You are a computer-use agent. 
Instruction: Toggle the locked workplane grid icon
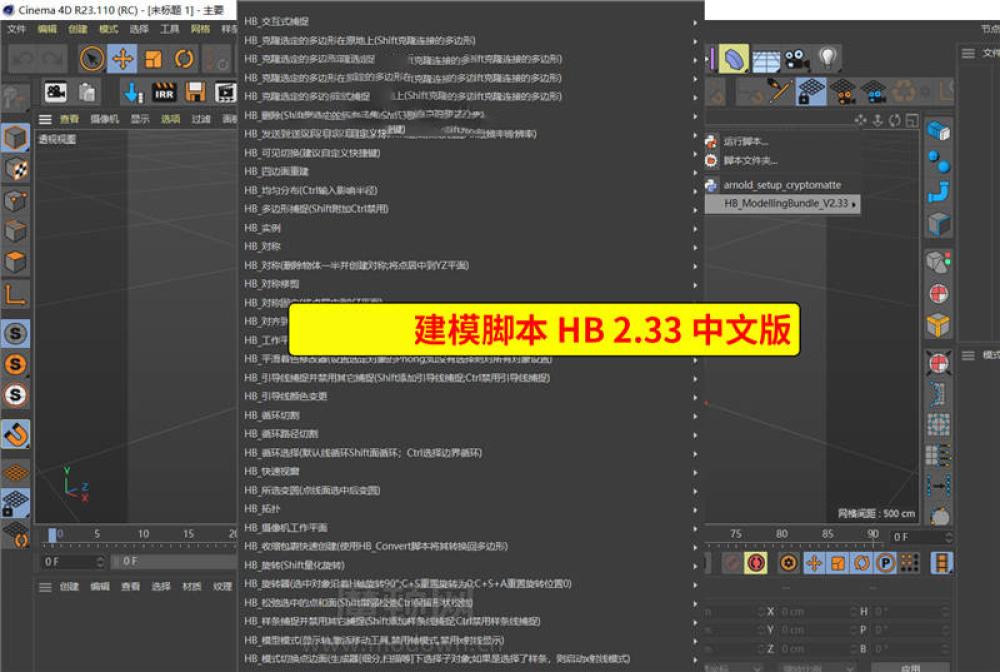[x=15, y=503]
